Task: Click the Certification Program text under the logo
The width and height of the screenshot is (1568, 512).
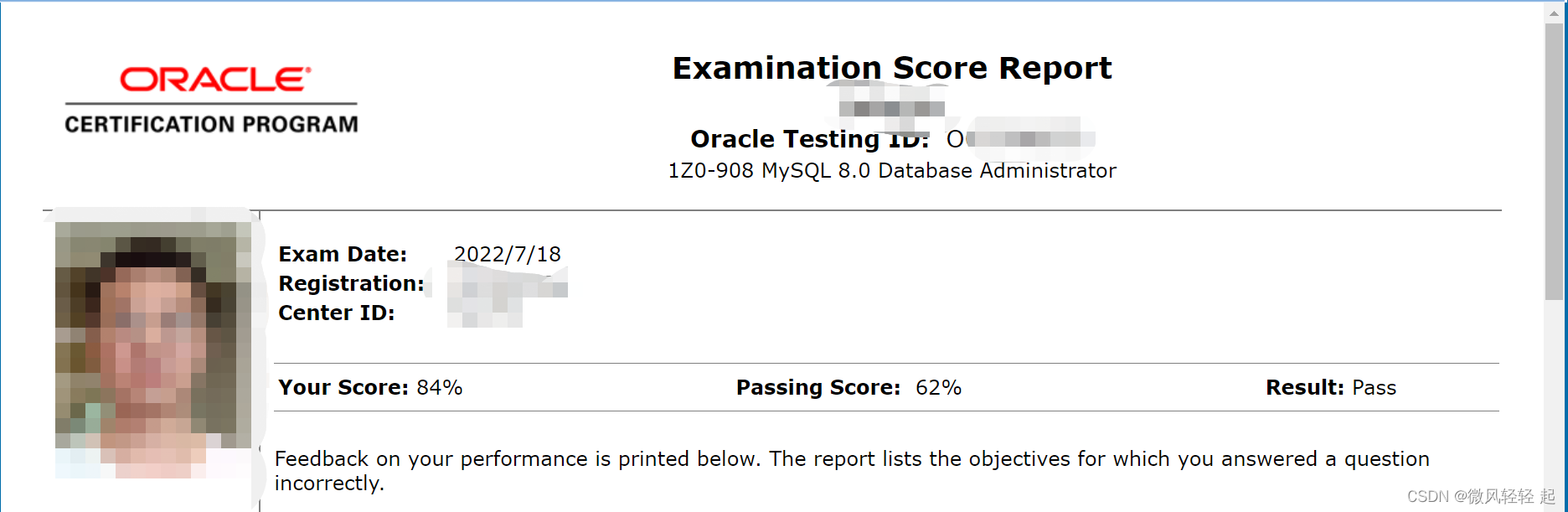Action: pos(211,125)
